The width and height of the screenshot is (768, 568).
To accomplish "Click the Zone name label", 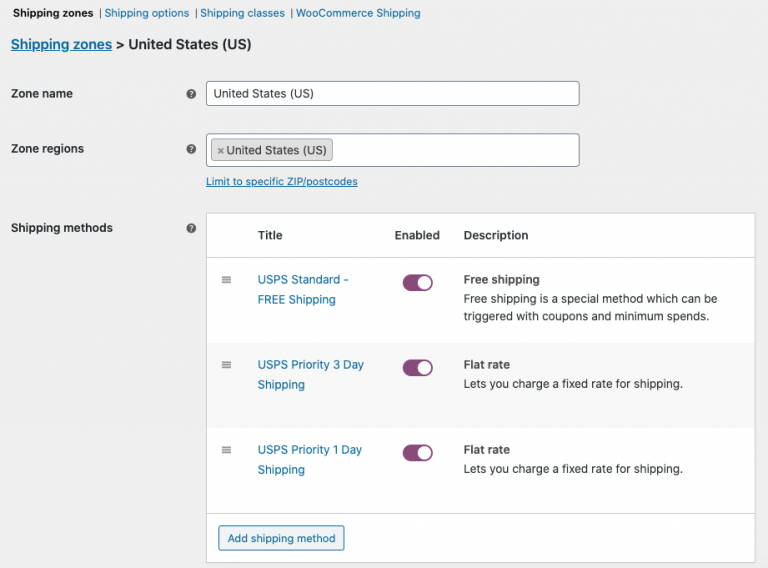I will (x=42, y=94).
